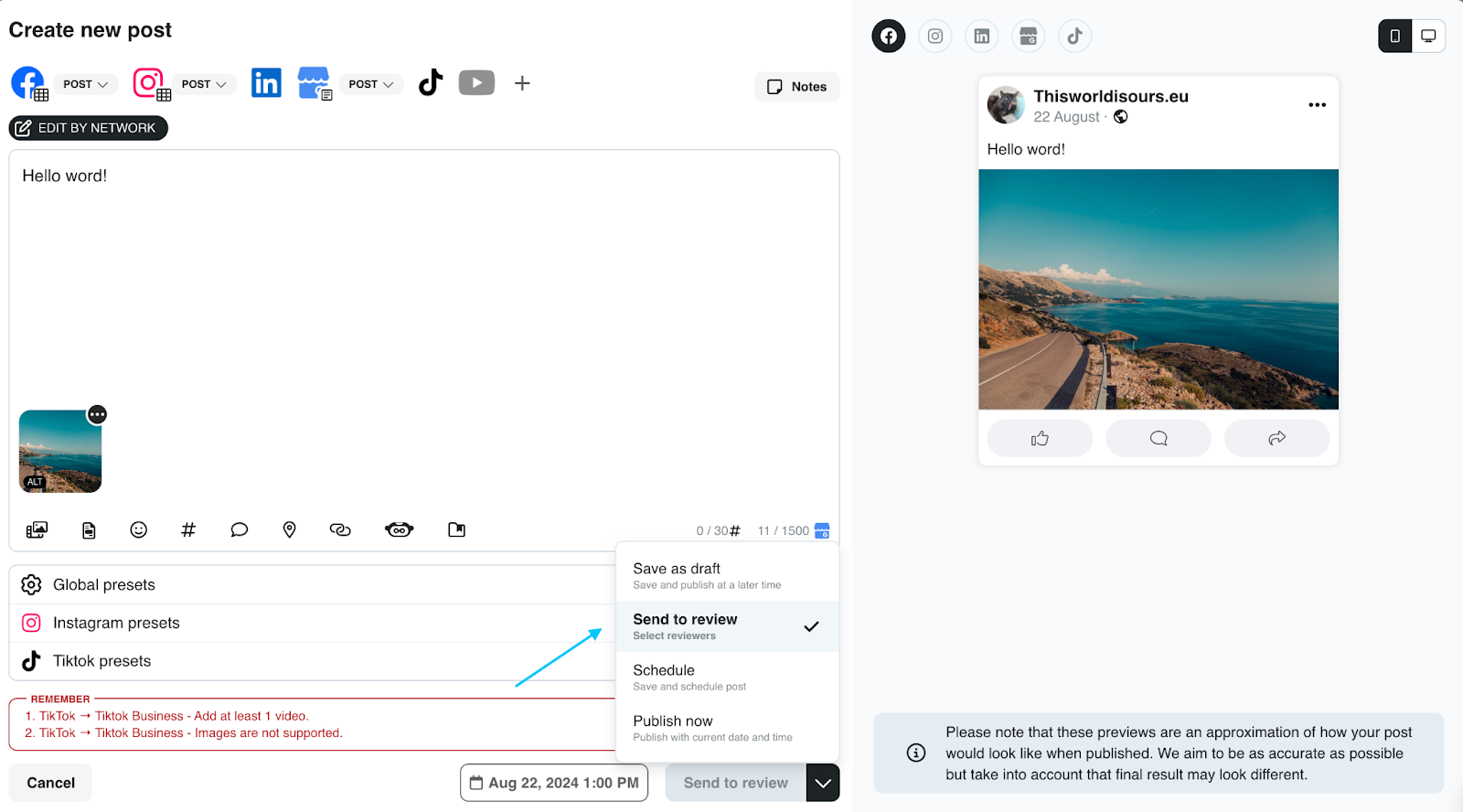Click the like thumbs-up button in preview
Viewport: 1463px width, 812px height.
click(x=1041, y=439)
